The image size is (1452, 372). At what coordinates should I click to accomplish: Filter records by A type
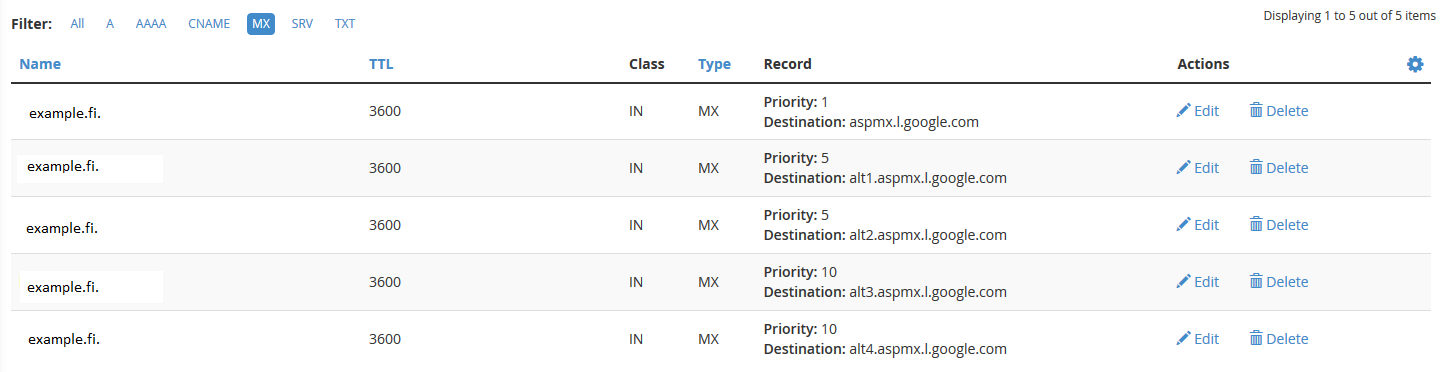[x=110, y=23]
